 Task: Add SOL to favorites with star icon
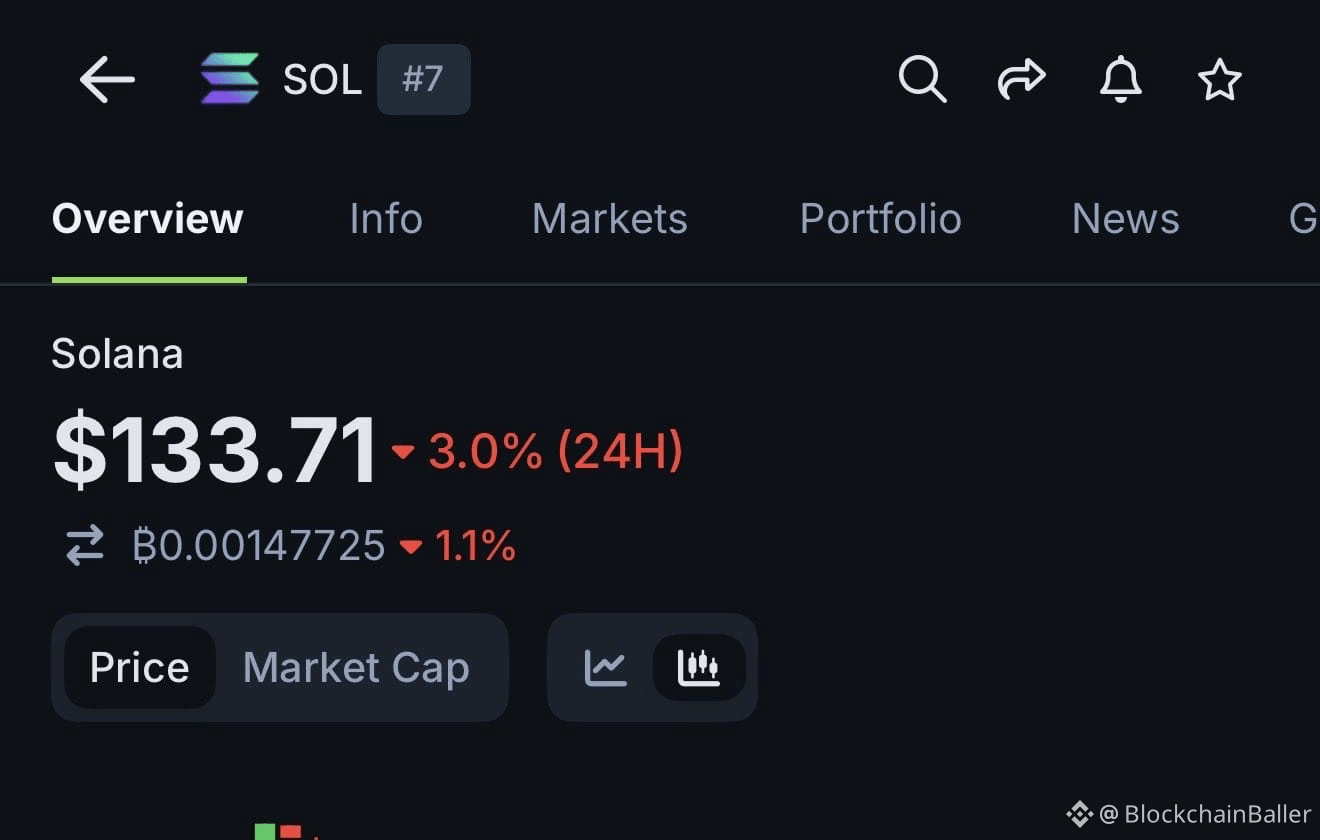(1219, 79)
